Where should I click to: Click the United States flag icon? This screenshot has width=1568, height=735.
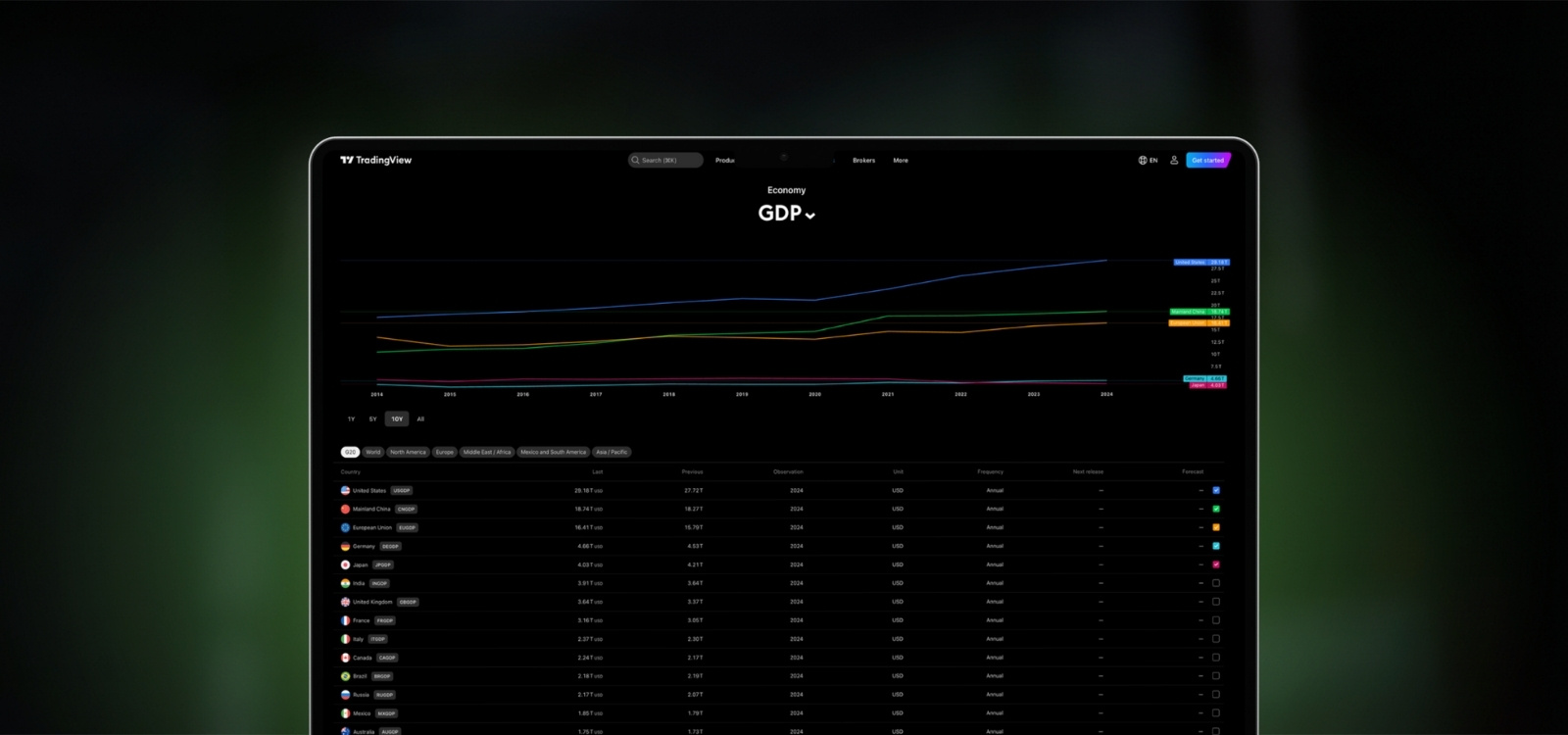coord(345,490)
